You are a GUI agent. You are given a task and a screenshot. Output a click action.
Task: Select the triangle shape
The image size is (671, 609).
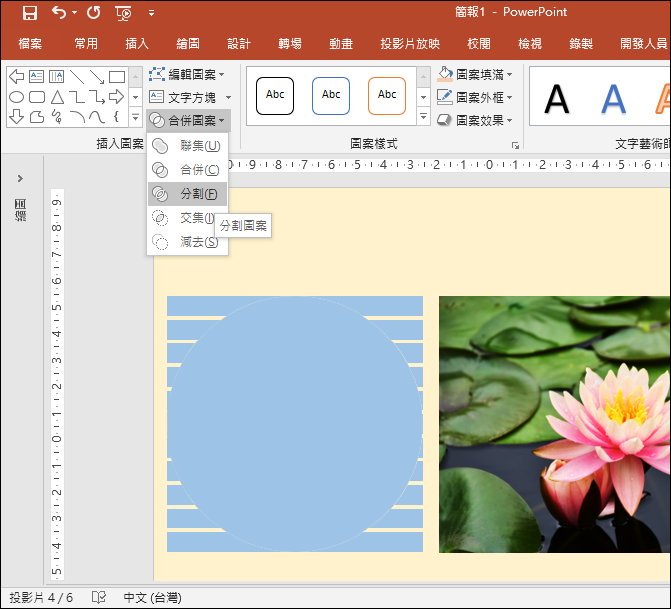pyautogui.click(x=57, y=97)
